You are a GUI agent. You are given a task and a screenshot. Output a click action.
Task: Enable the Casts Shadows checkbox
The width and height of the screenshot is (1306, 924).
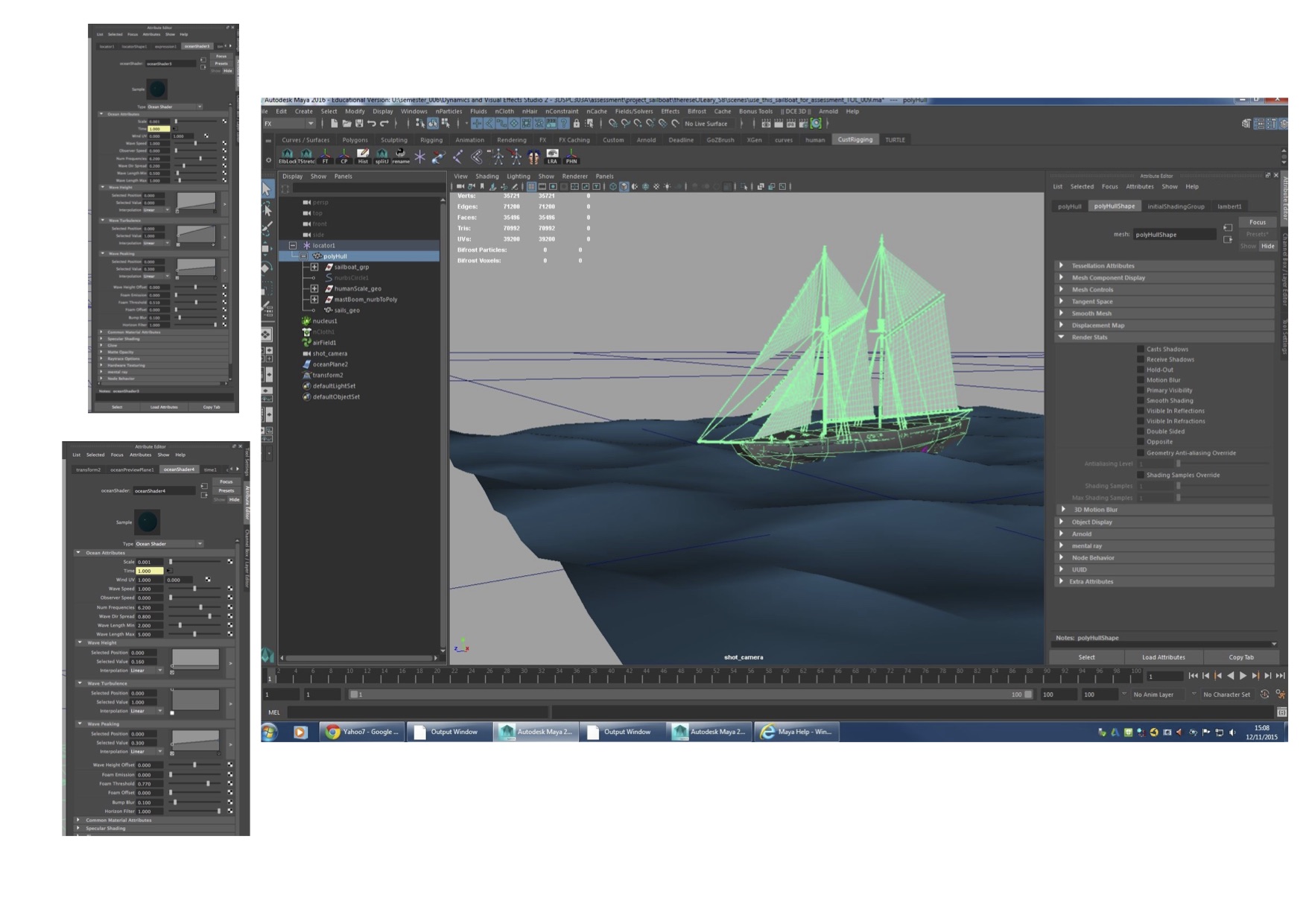[1141, 349]
